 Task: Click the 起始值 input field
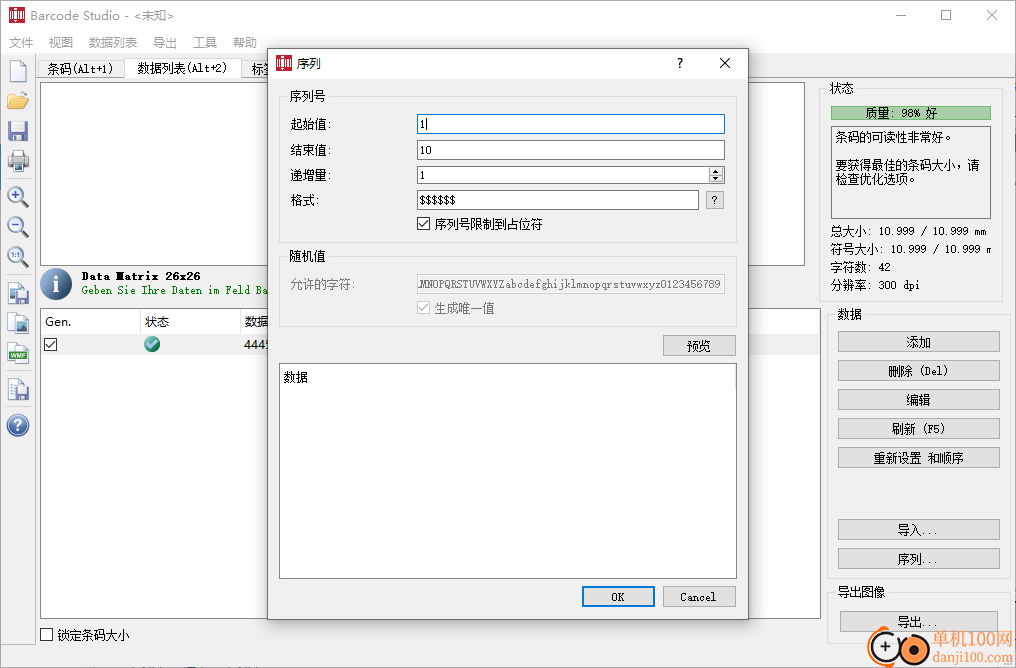(x=570, y=124)
